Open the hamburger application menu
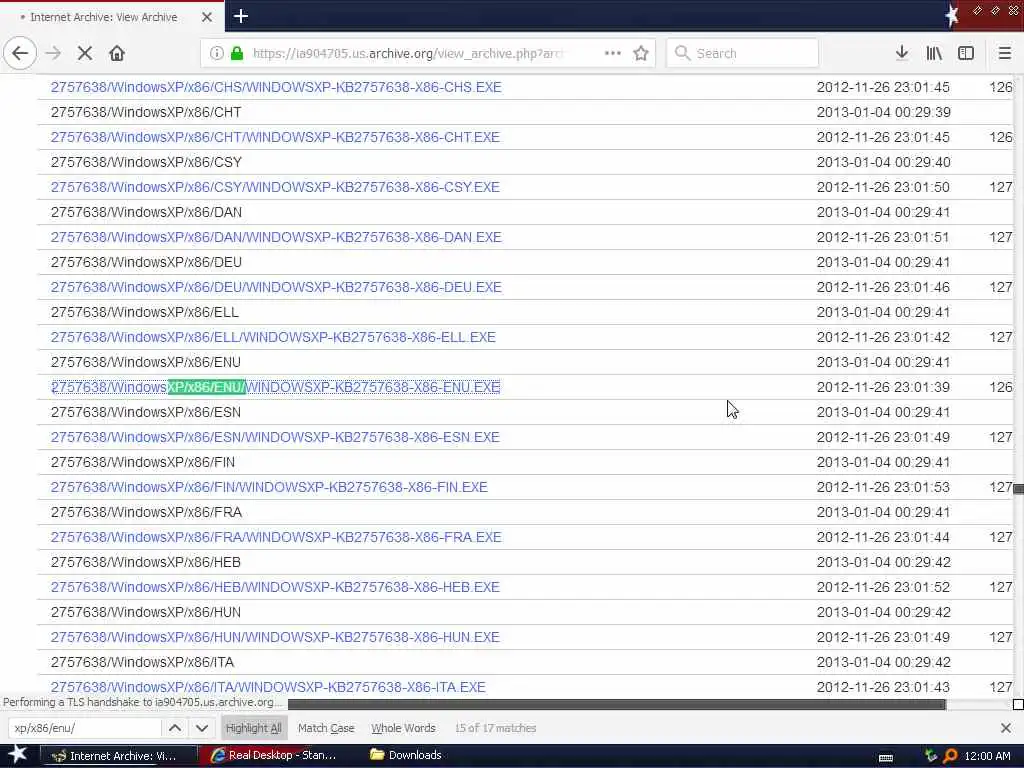1024x768 pixels. pyautogui.click(x=1005, y=53)
